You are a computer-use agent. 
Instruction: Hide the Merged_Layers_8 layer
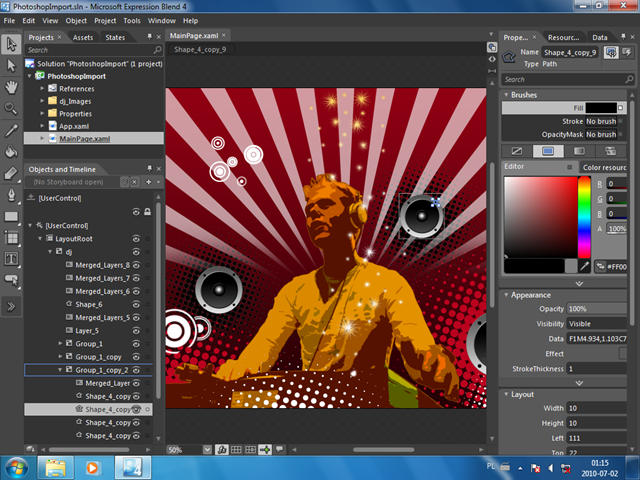coord(136,265)
